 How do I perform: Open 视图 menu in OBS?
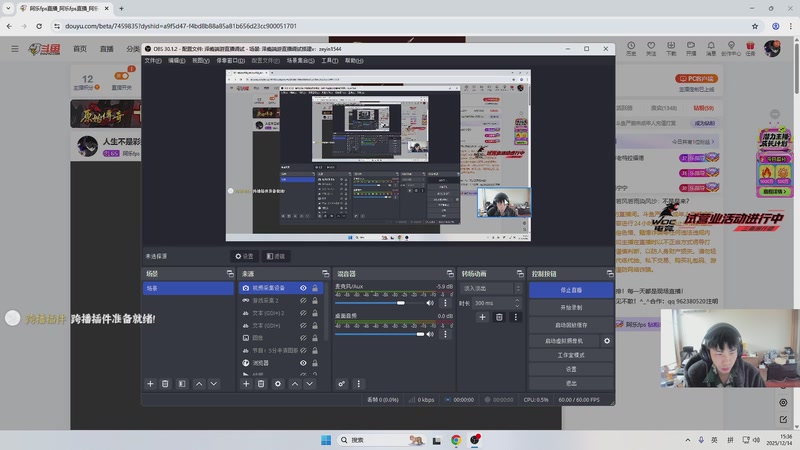[x=201, y=61]
